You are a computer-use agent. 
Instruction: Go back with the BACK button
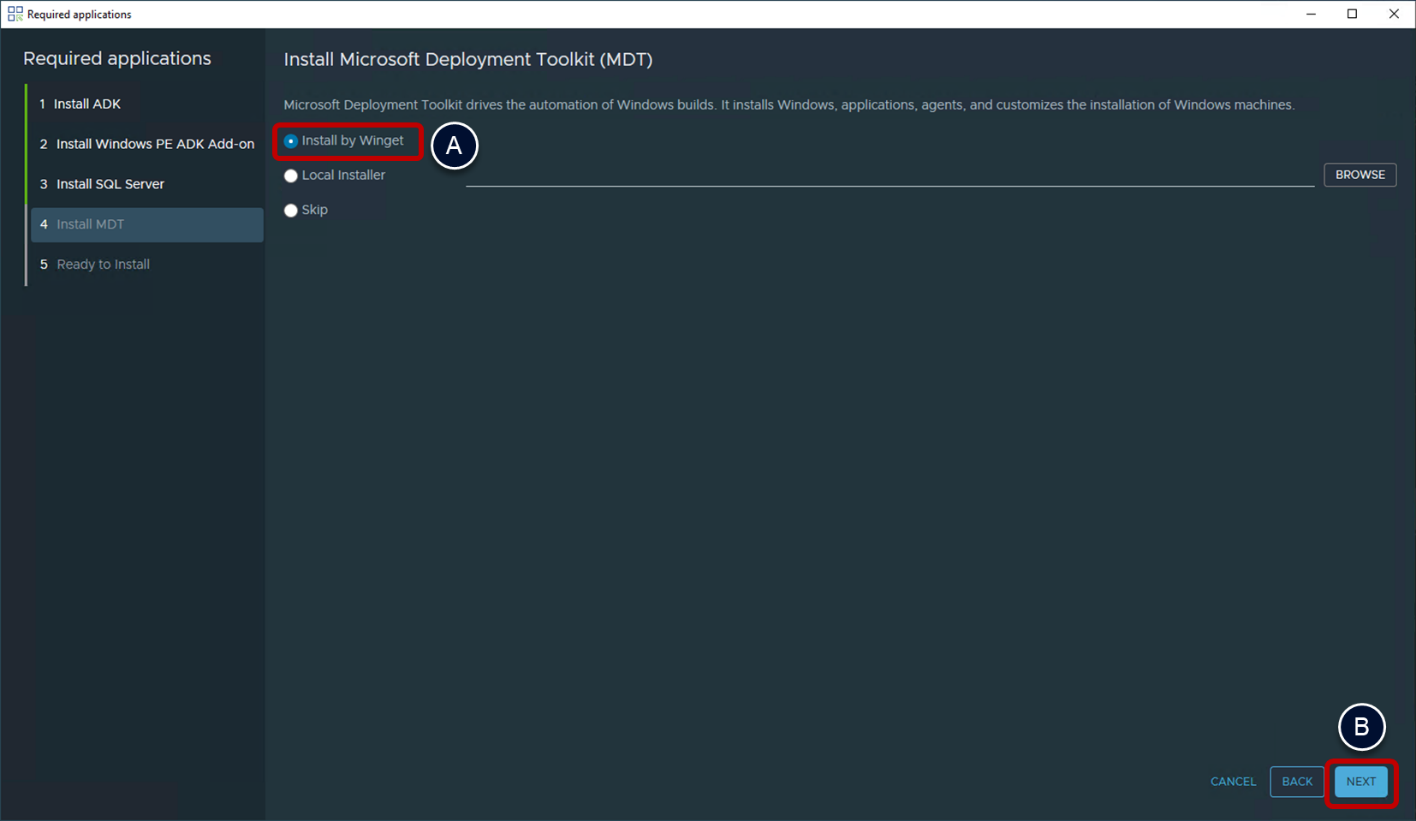point(1297,781)
